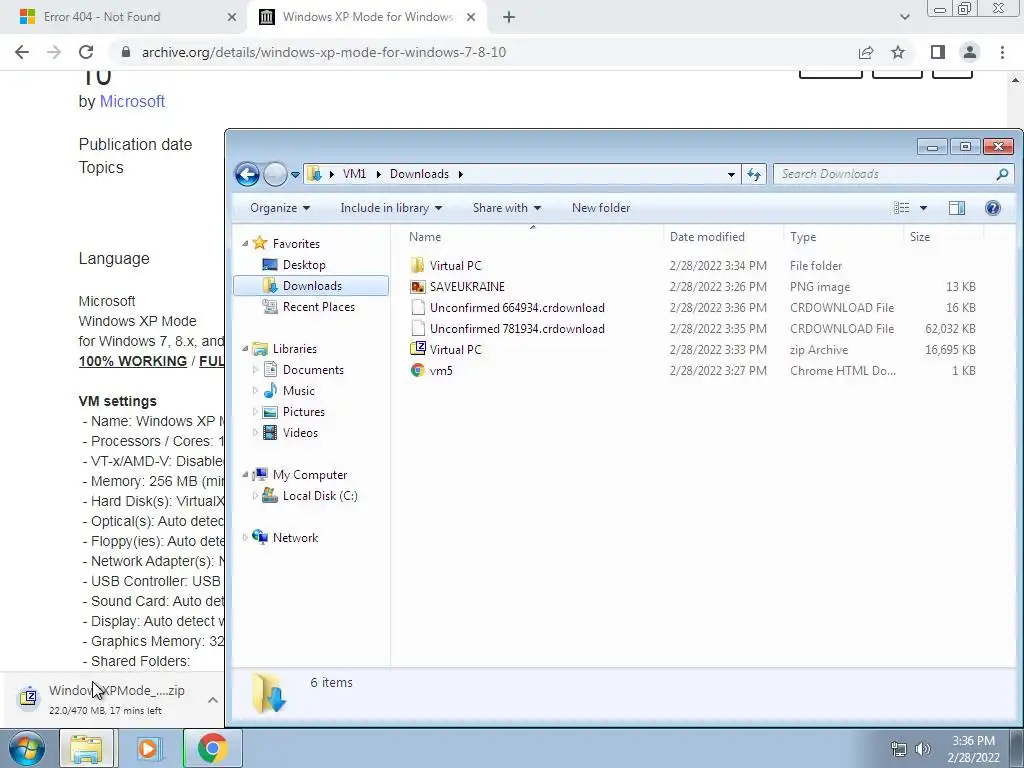Click the refresh button beside address bar in Explorer
This screenshot has height=768, width=1024.
point(754,174)
